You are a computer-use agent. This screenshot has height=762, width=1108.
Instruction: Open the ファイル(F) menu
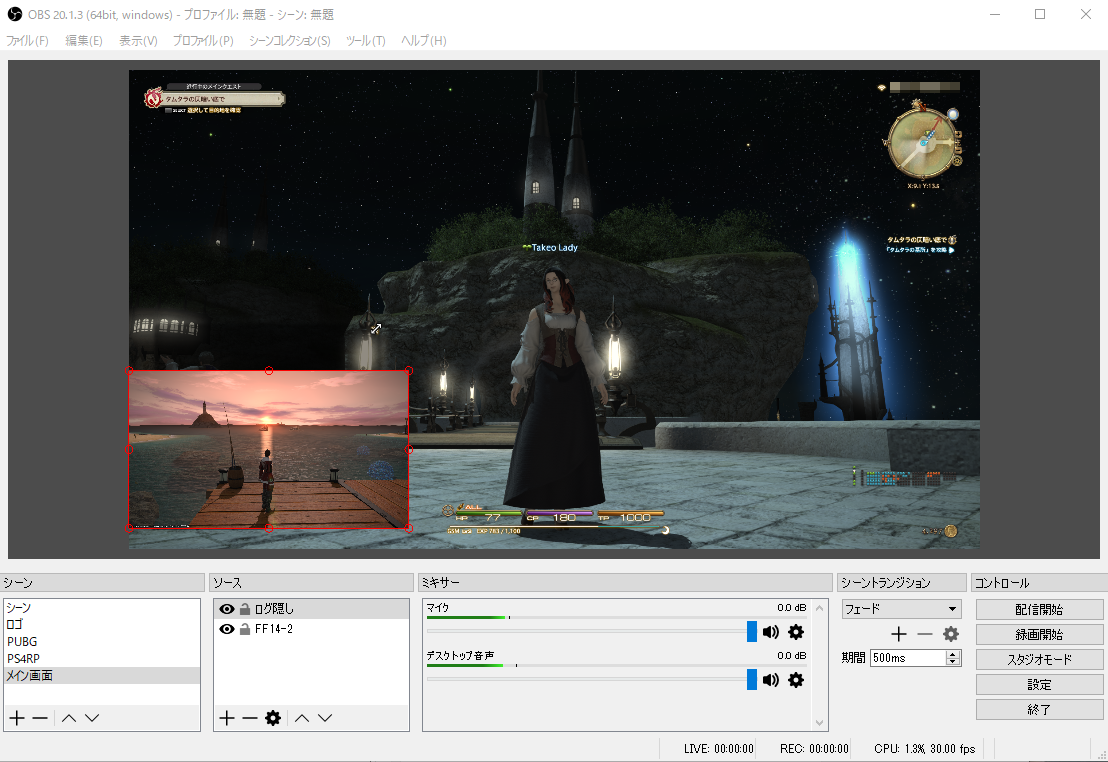coord(28,40)
